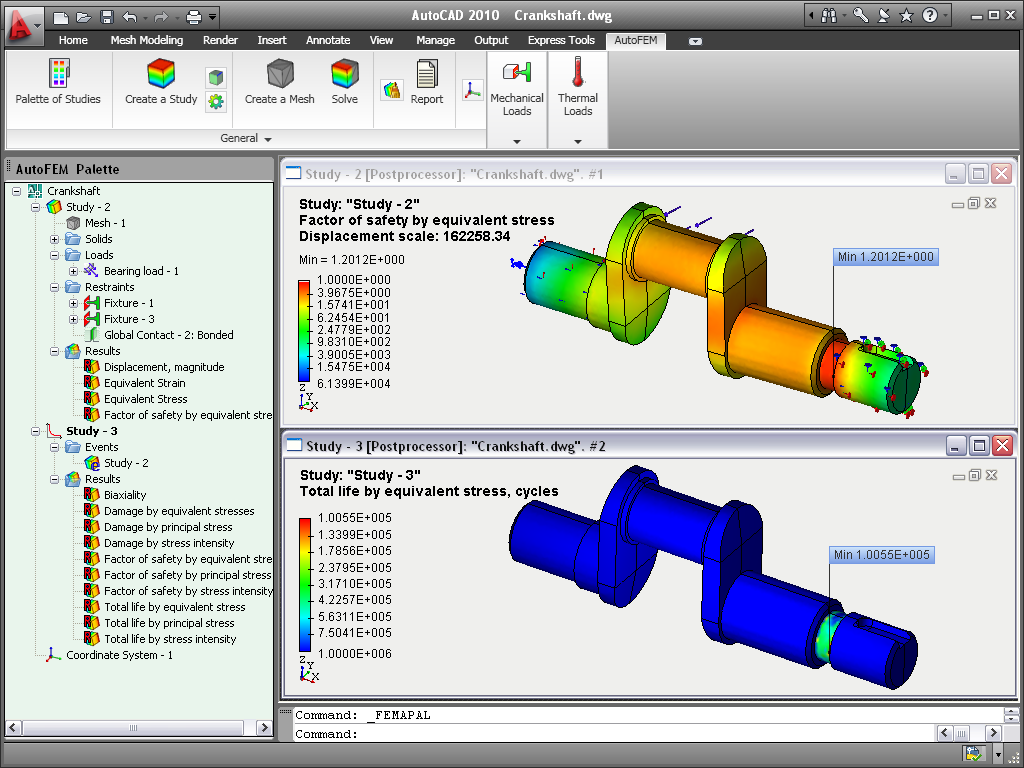Viewport: 1024px width, 768px height.
Task: Click the palette horizontal scrollbar right arrow
Action: 264,728
